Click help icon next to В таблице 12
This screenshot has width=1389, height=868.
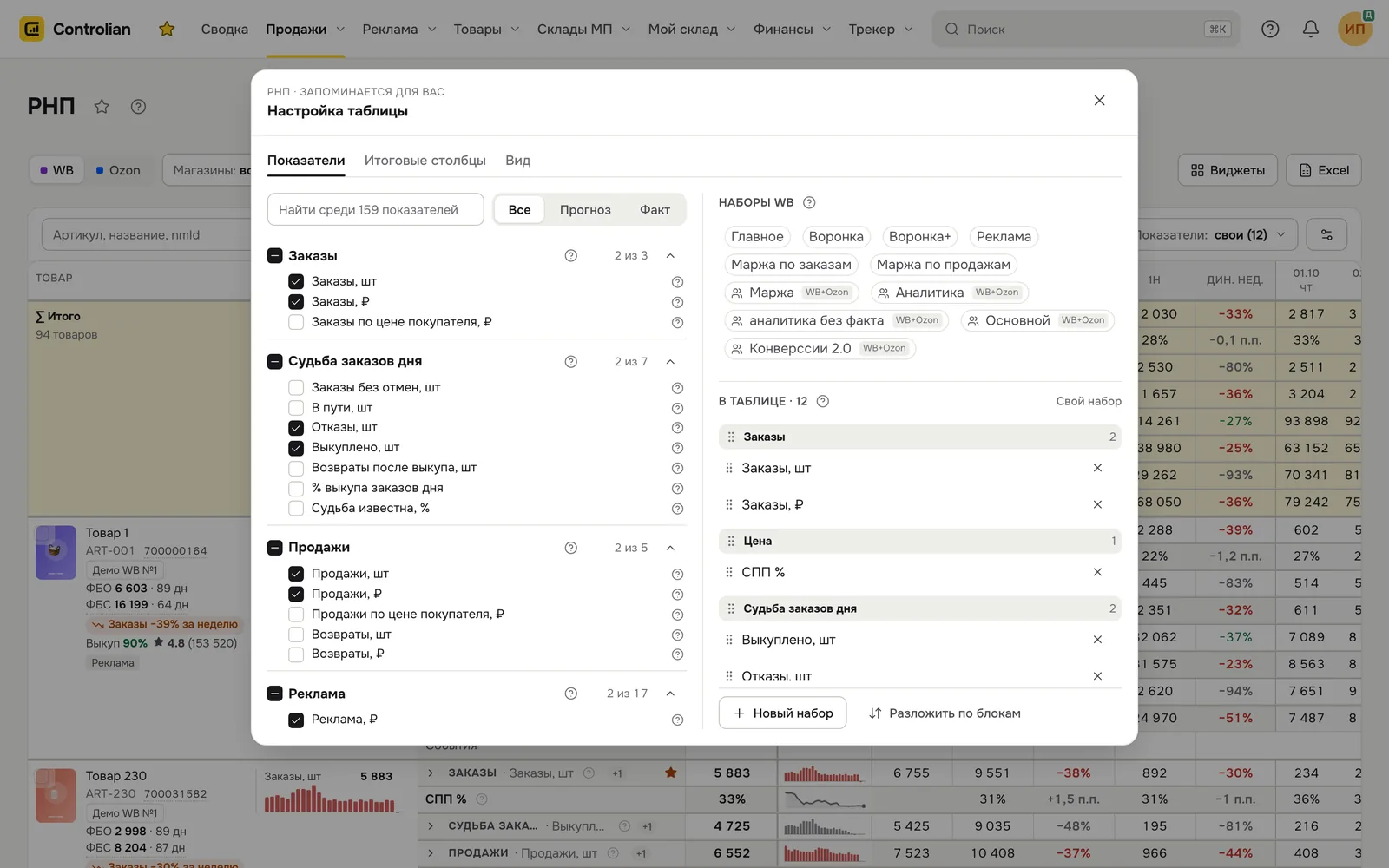coord(823,401)
